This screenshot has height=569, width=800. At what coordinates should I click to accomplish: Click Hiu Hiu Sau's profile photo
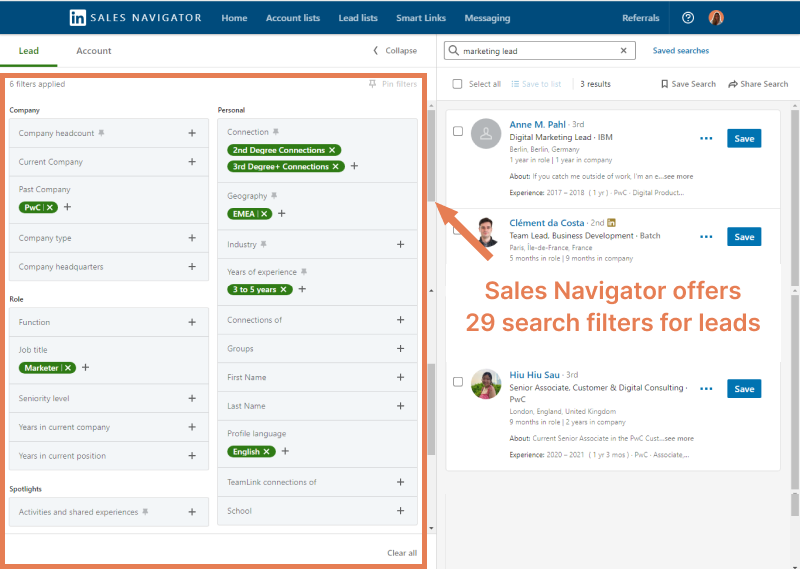tap(486, 384)
